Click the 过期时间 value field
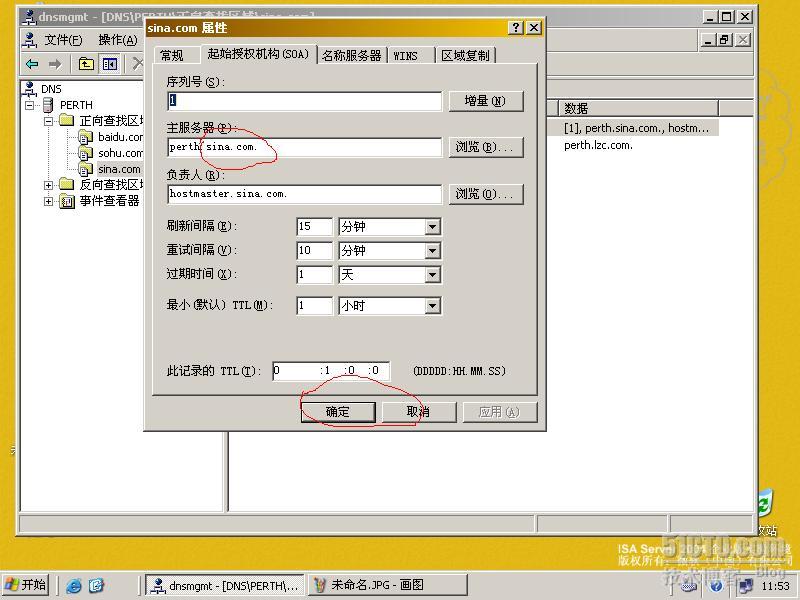 click(314, 274)
